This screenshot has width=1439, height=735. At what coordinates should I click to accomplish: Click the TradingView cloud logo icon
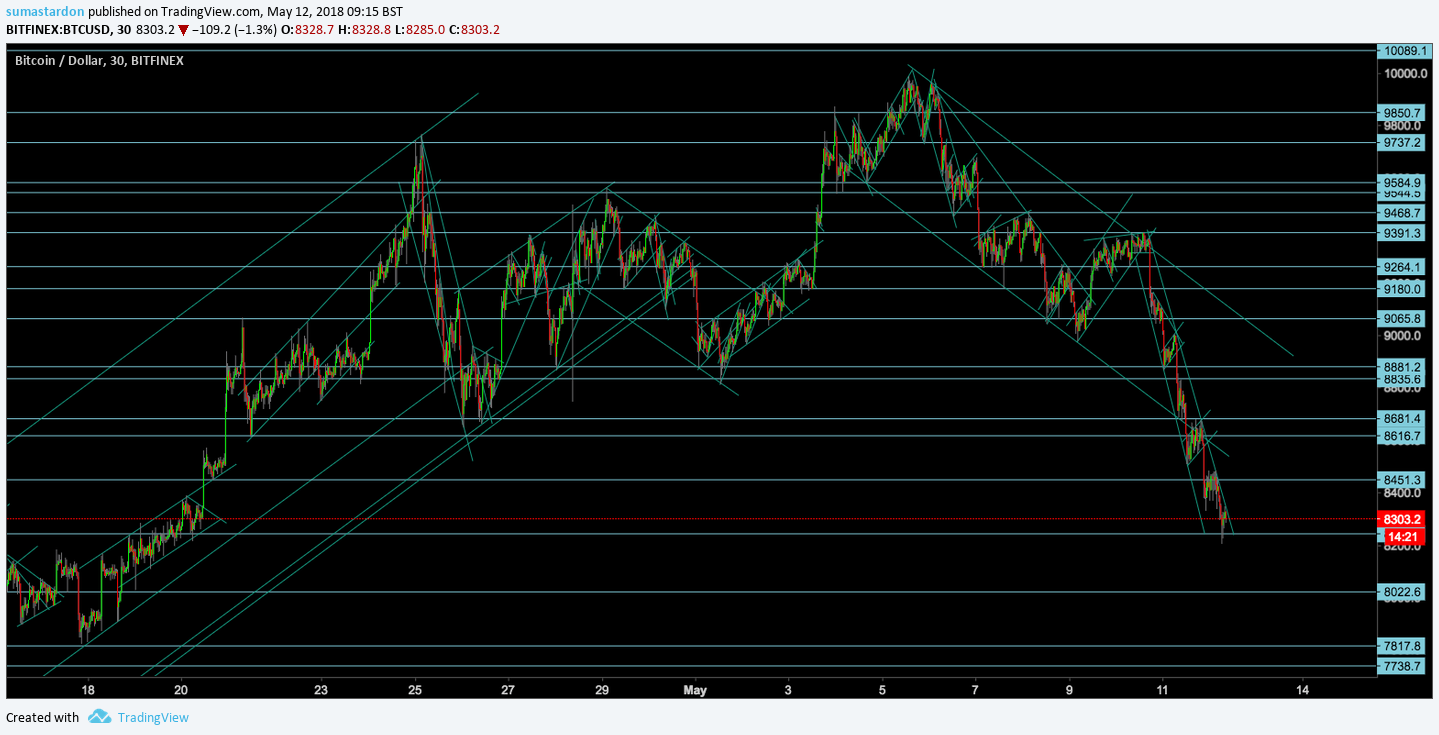click(x=99, y=716)
